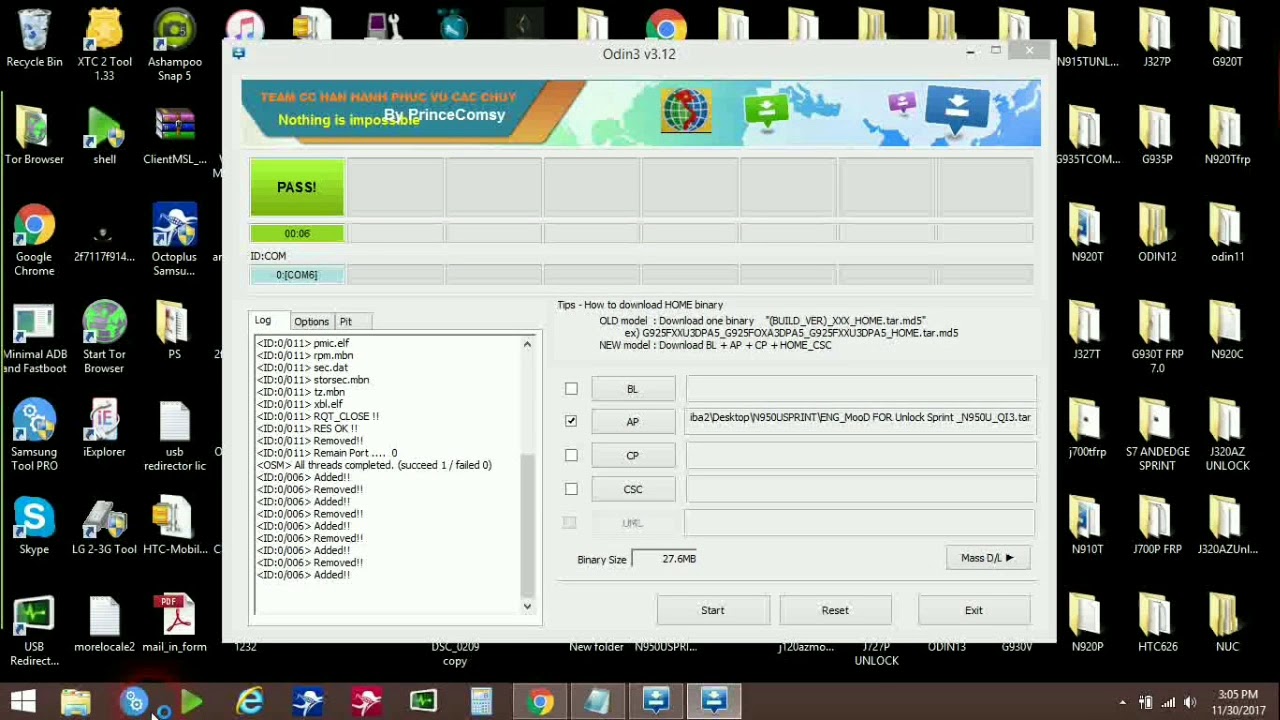Launch Google Chrome from desktop
Image resolution: width=1280 pixels, height=720 pixels.
[x=34, y=241]
